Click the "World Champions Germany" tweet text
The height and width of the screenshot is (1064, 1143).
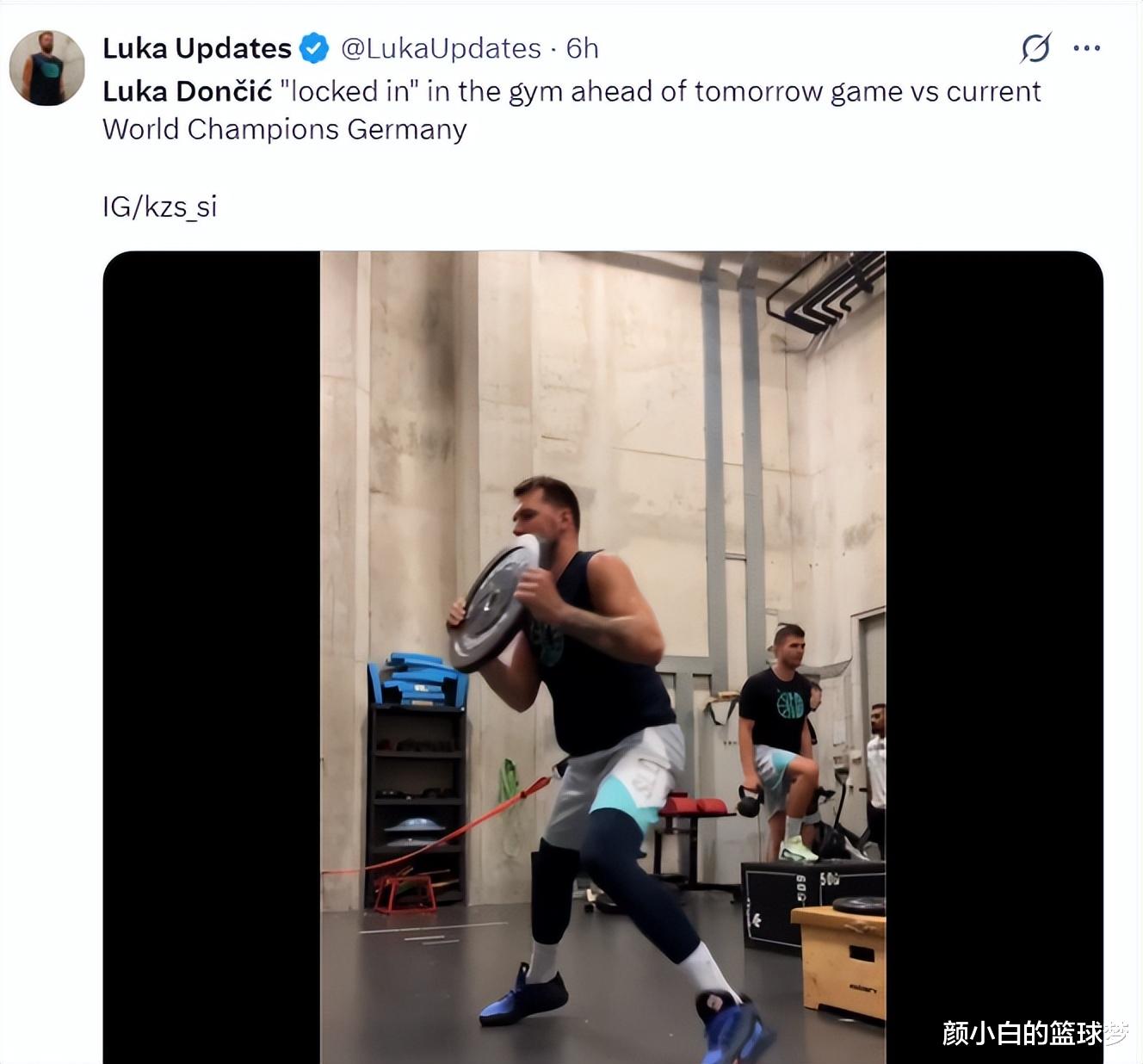285,129
